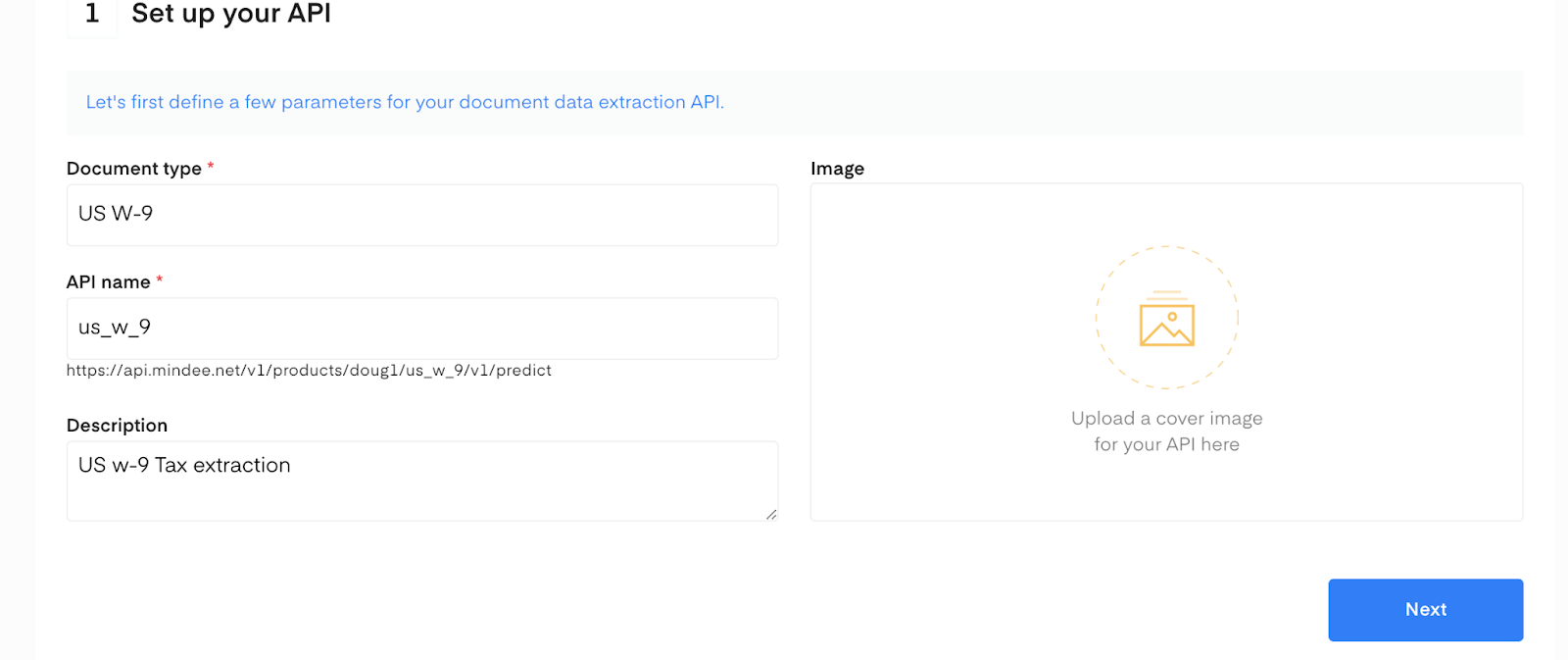1568x660 pixels.
Task: Click the "for your API here" text line
Action: pos(1166,445)
